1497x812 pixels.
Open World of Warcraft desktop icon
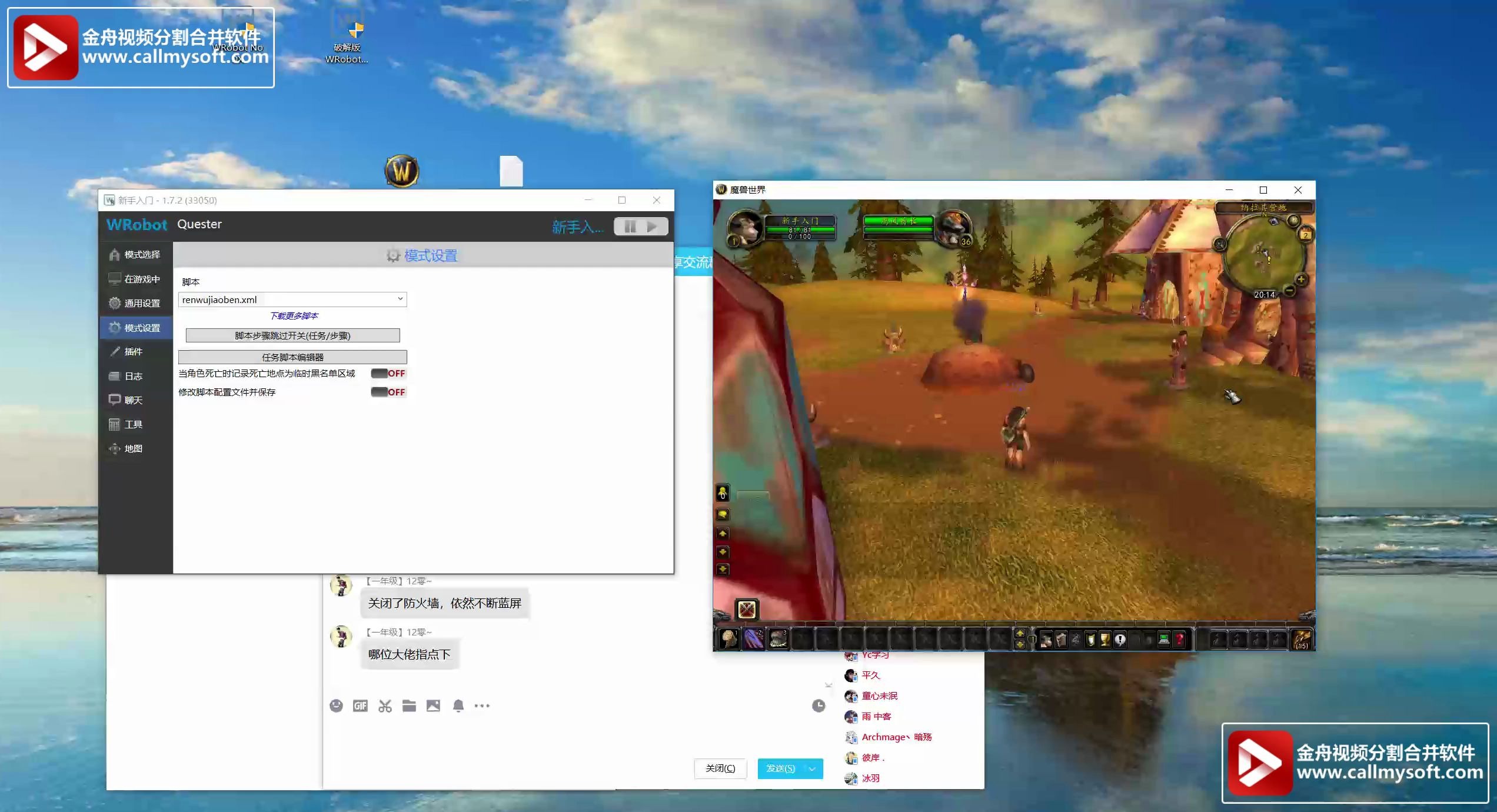click(x=402, y=171)
